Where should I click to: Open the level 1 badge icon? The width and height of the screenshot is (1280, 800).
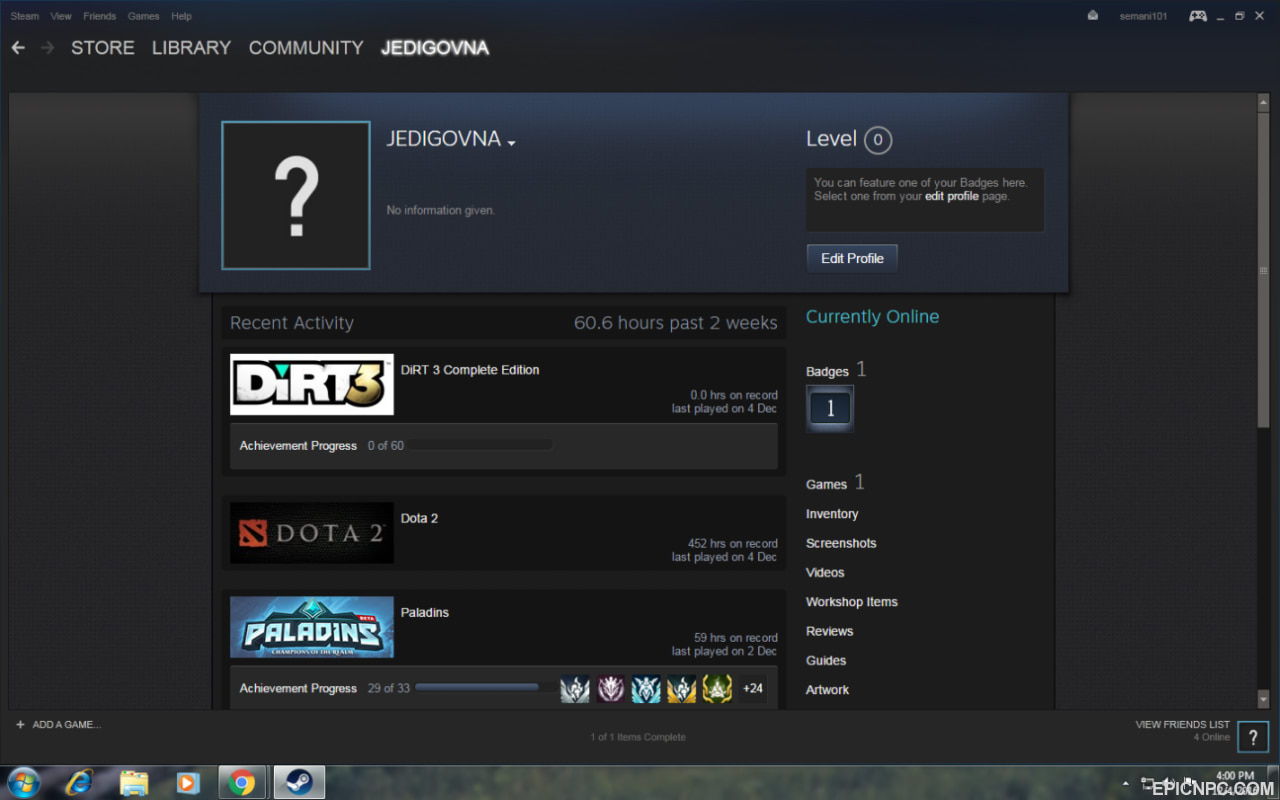pyautogui.click(x=830, y=408)
